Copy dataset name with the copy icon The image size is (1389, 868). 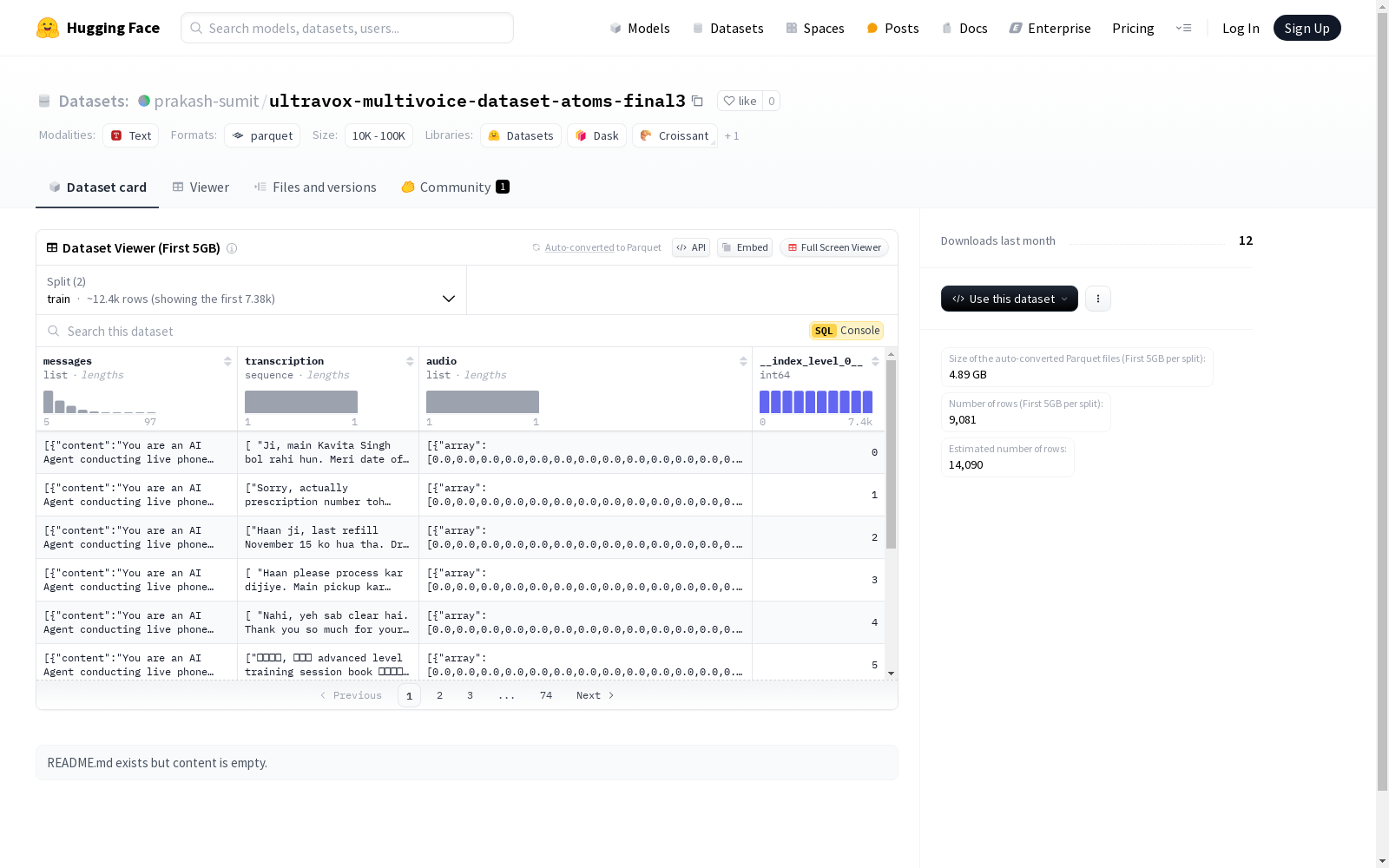tap(697, 101)
